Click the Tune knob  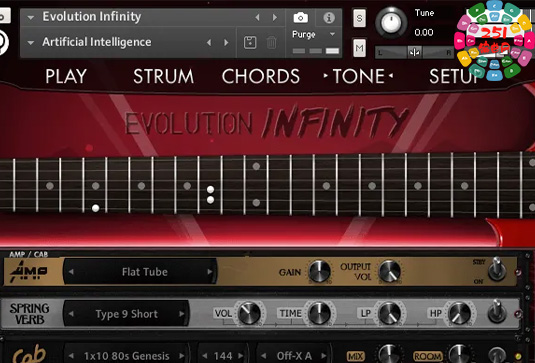point(391,22)
